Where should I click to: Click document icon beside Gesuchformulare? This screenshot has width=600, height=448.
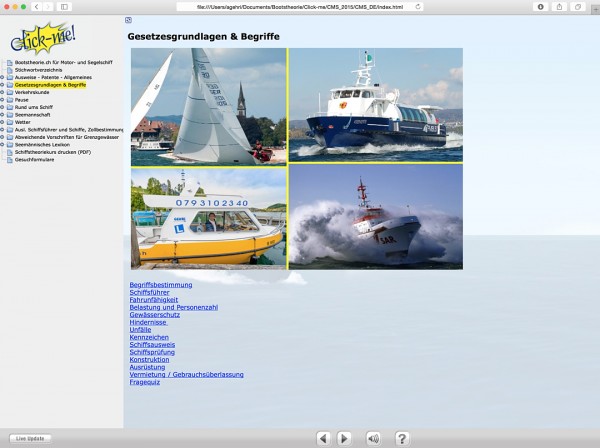[x=10, y=160]
